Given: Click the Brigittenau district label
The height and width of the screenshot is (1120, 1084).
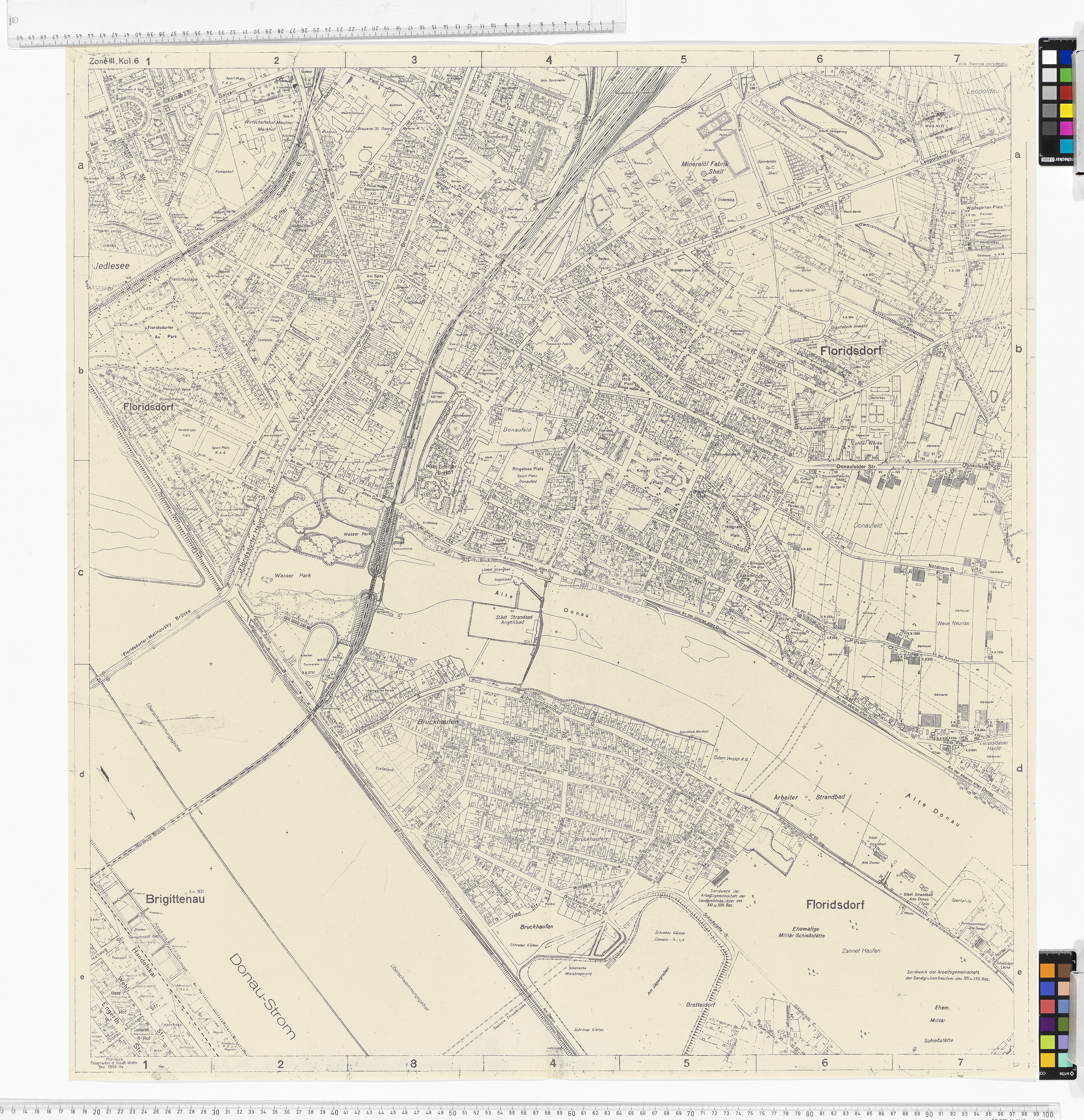Looking at the screenshot, I should coord(175,899).
